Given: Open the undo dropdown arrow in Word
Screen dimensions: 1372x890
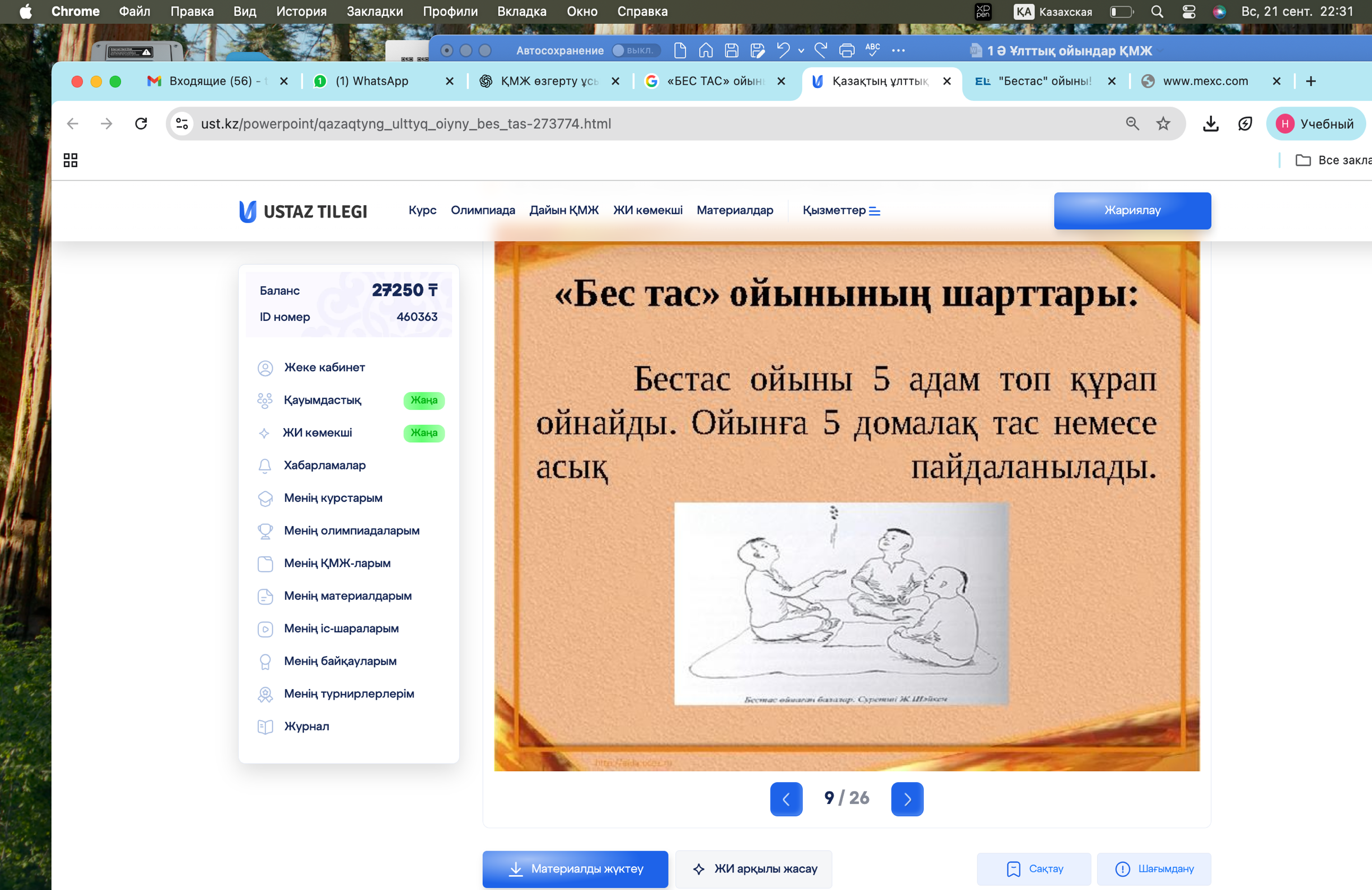Looking at the screenshot, I should point(801,51).
